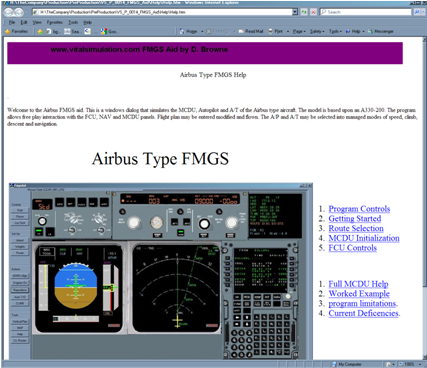This screenshot has height=368, width=427.
Task: Follow the Route Selection link
Action: (x=356, y=228)
